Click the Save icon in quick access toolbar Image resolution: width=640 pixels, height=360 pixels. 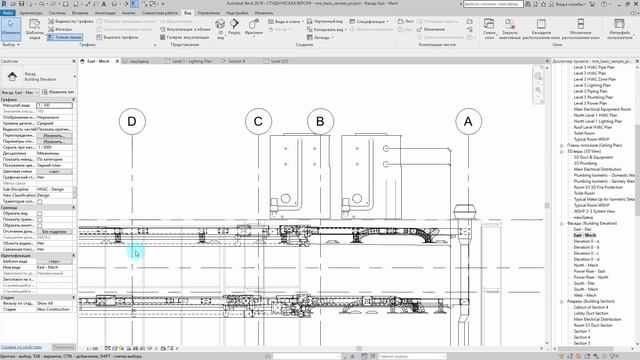point(21,4)
